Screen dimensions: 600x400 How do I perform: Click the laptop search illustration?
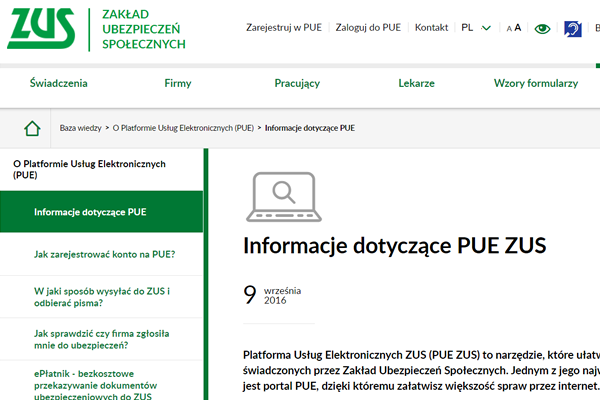(x=283, y=195)
